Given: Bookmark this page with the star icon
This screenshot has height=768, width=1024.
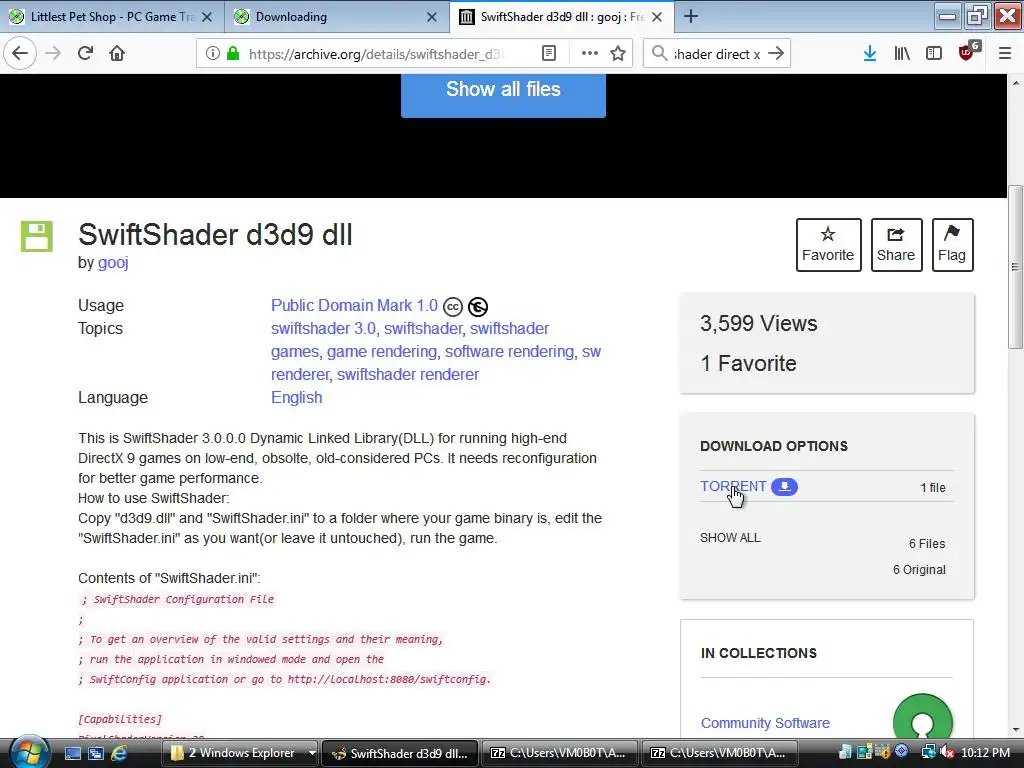Looking at the screenshot, I should pyautogui.click(x=618, y=54).
